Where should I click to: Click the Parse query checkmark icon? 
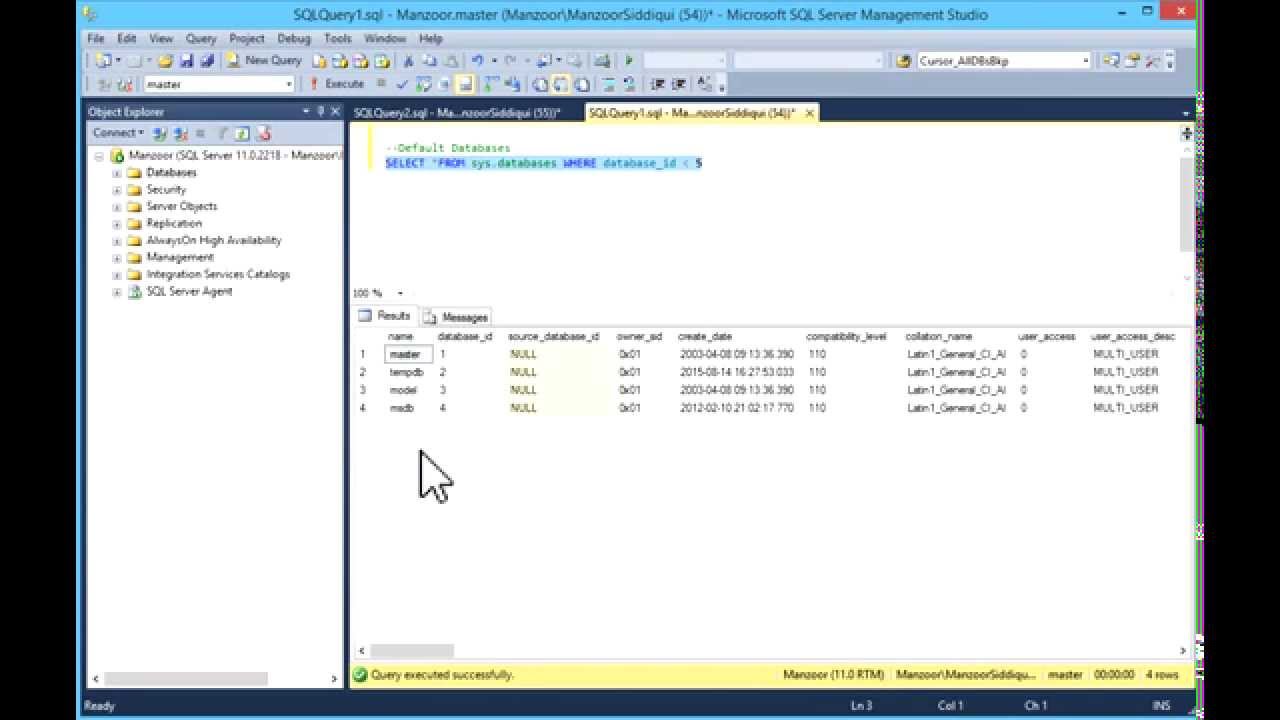point(402,84)
